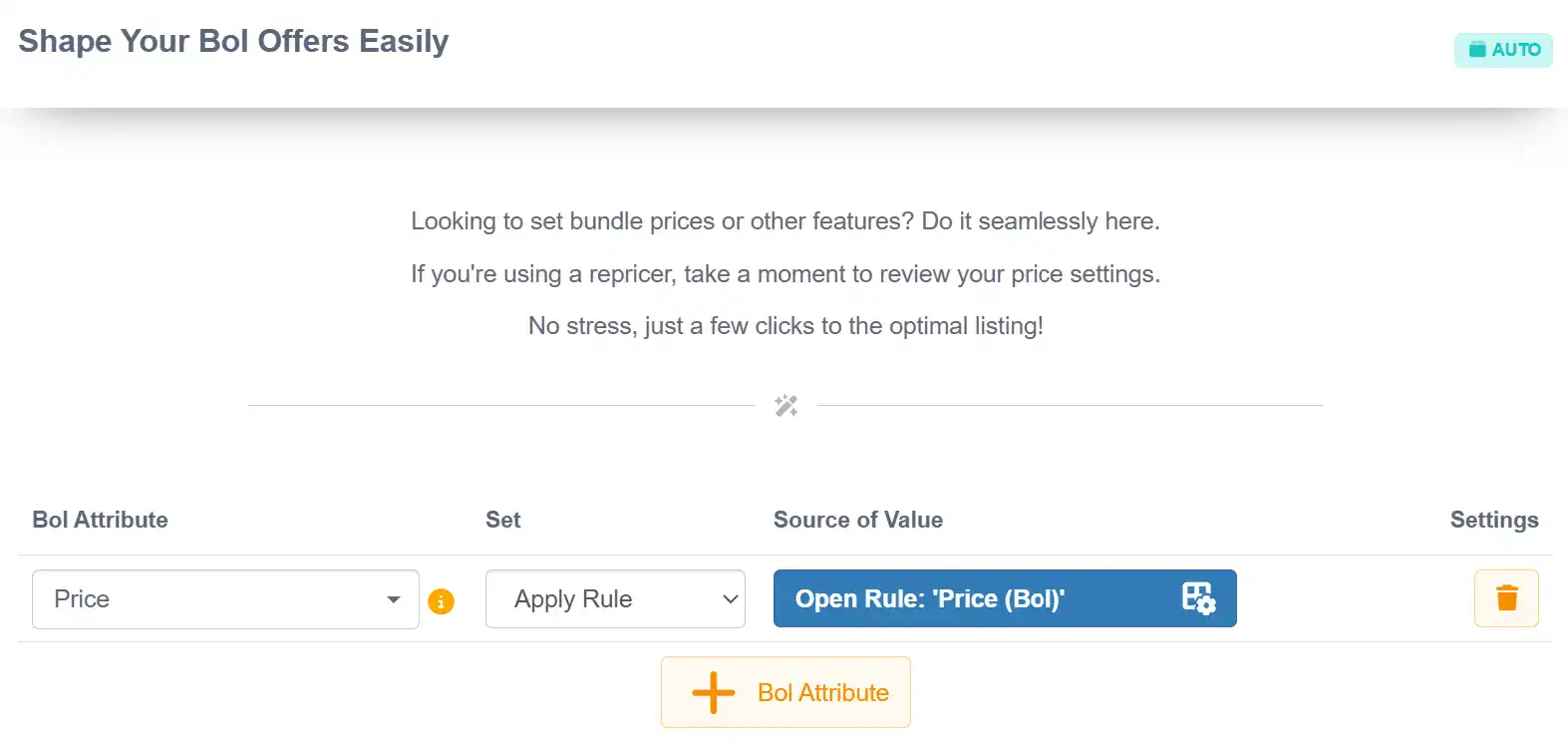Click the bundle prices intro sentence
The image size is (1568, 743).
pos(784,220)
